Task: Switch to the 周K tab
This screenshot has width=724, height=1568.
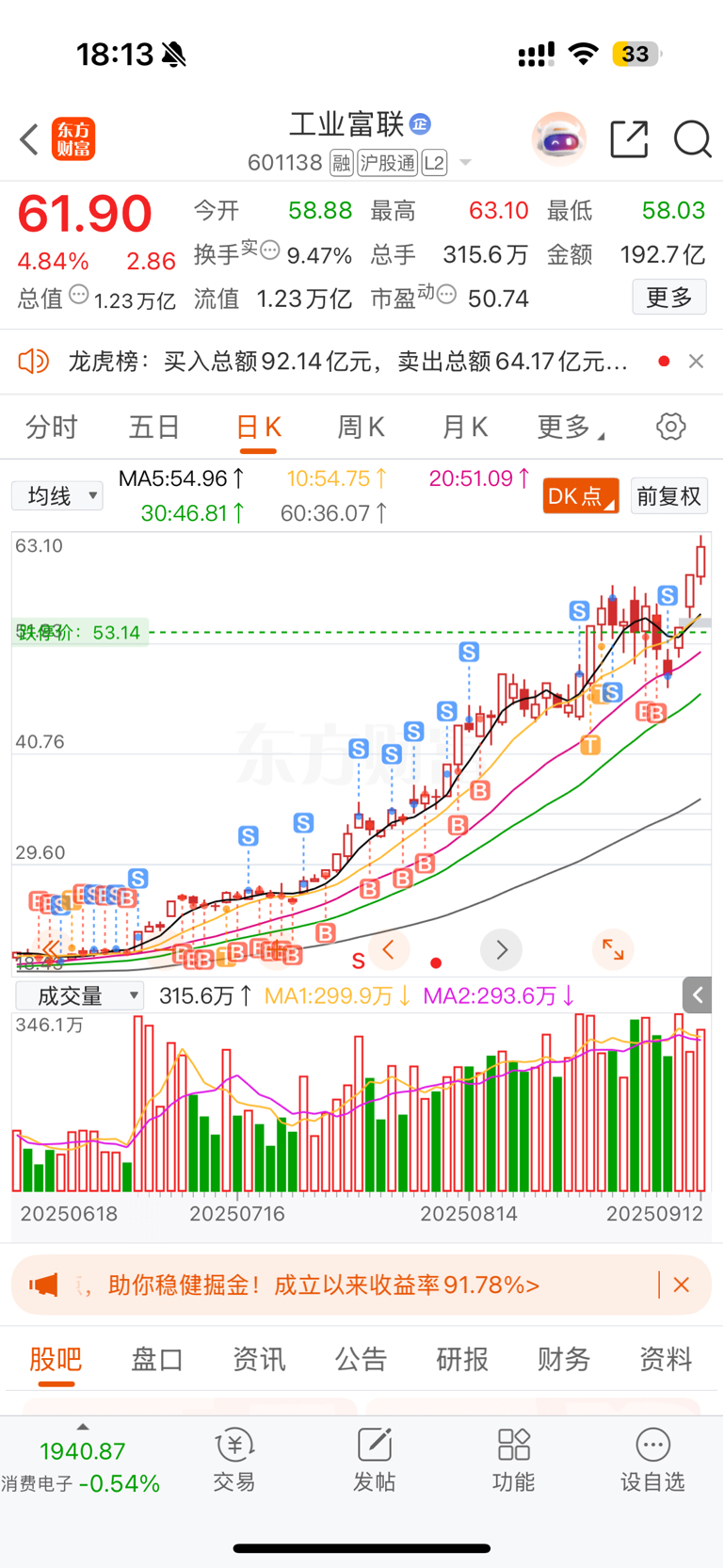Action: point(361,428)
